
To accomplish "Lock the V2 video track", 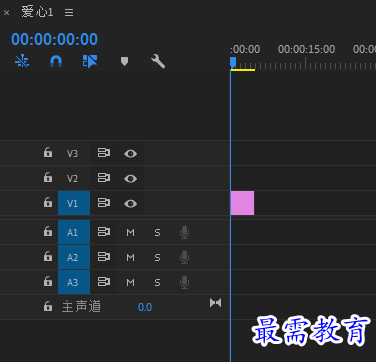I will [48, 177].
